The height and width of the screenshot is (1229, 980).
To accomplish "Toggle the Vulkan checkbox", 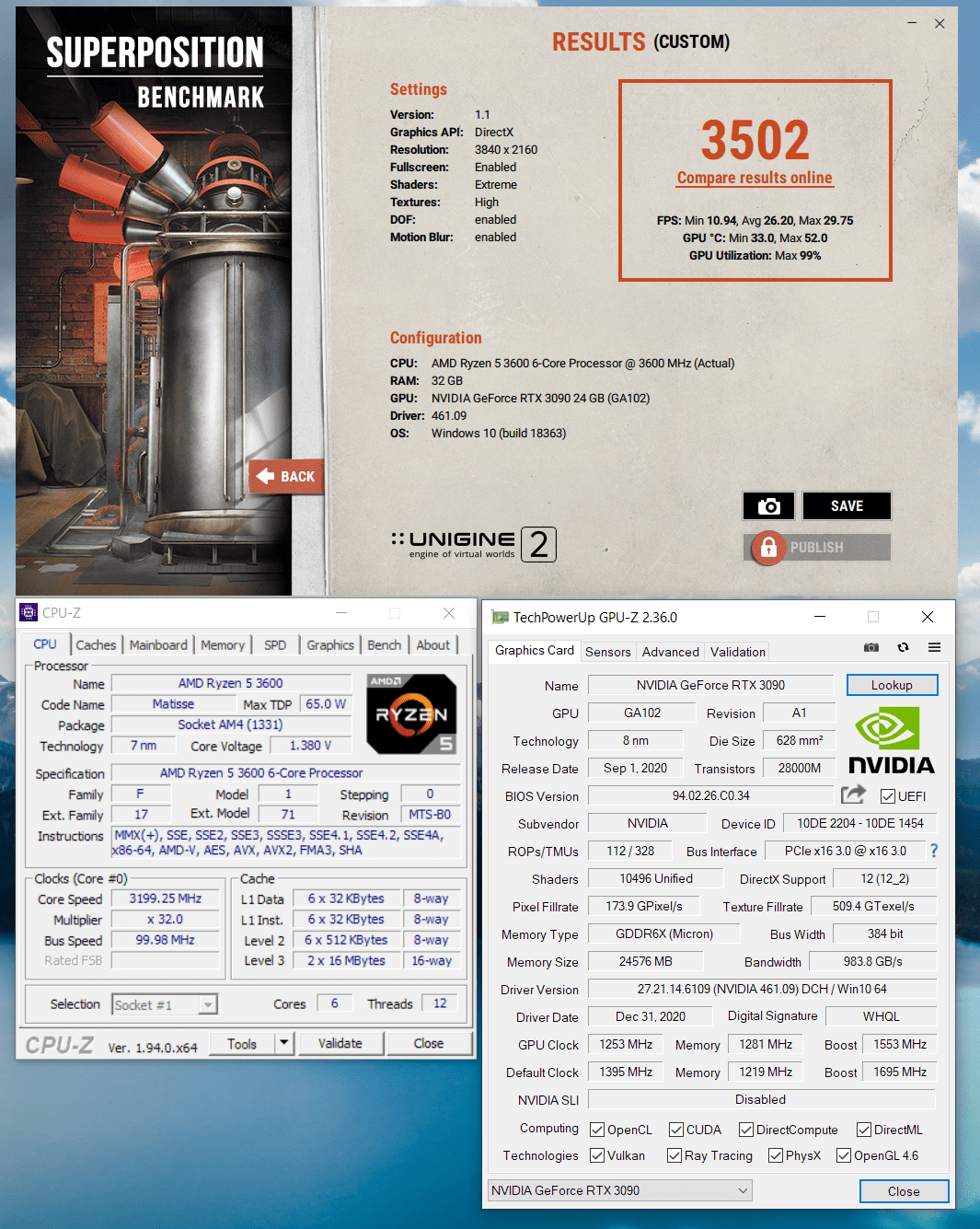I will 597,1155.
